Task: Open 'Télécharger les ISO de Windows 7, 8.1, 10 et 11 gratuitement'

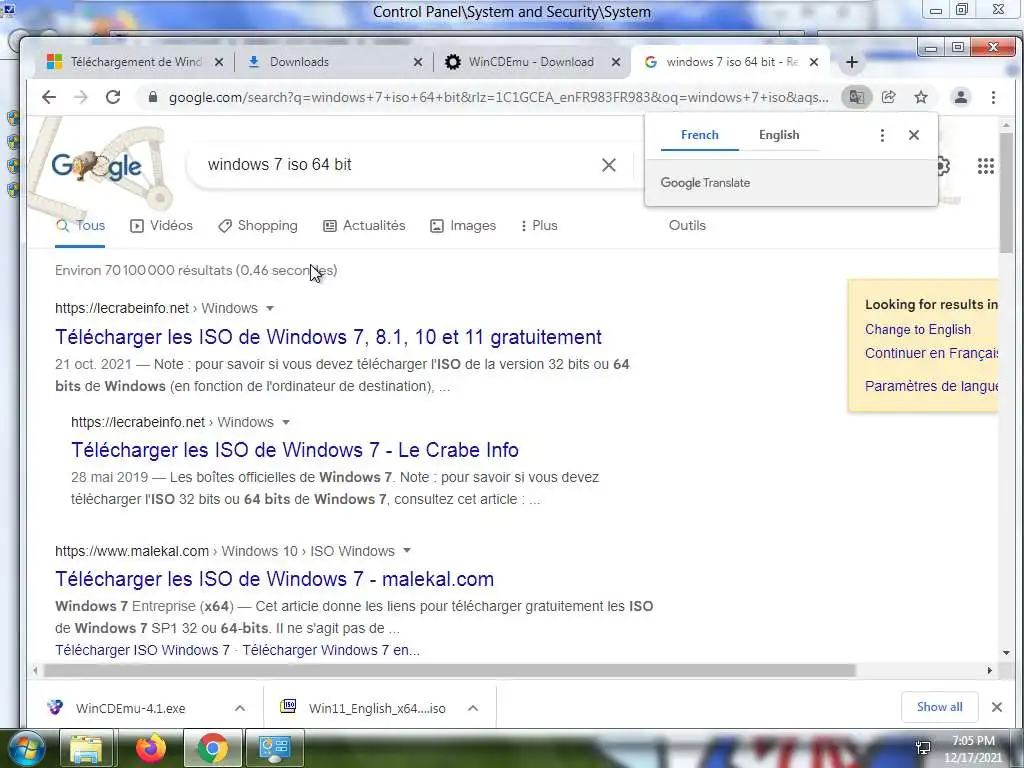Action: coord(328,337)
